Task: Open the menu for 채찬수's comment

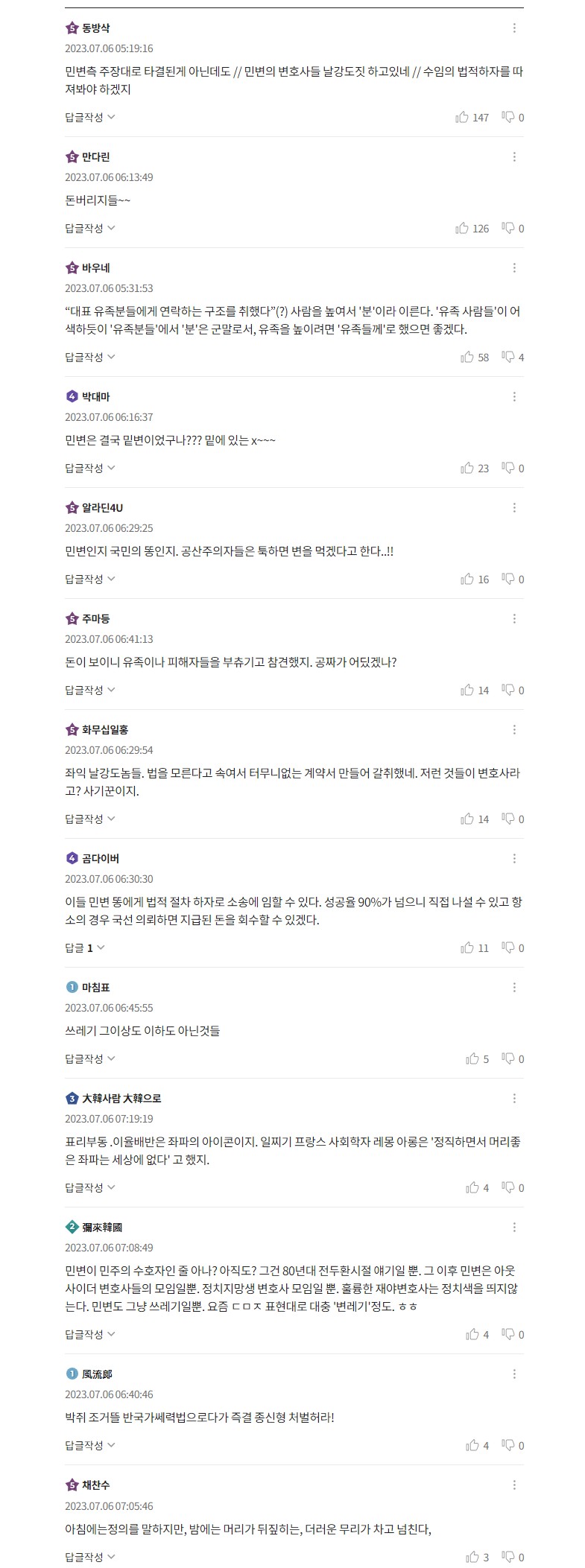Action: (514, 1485)
